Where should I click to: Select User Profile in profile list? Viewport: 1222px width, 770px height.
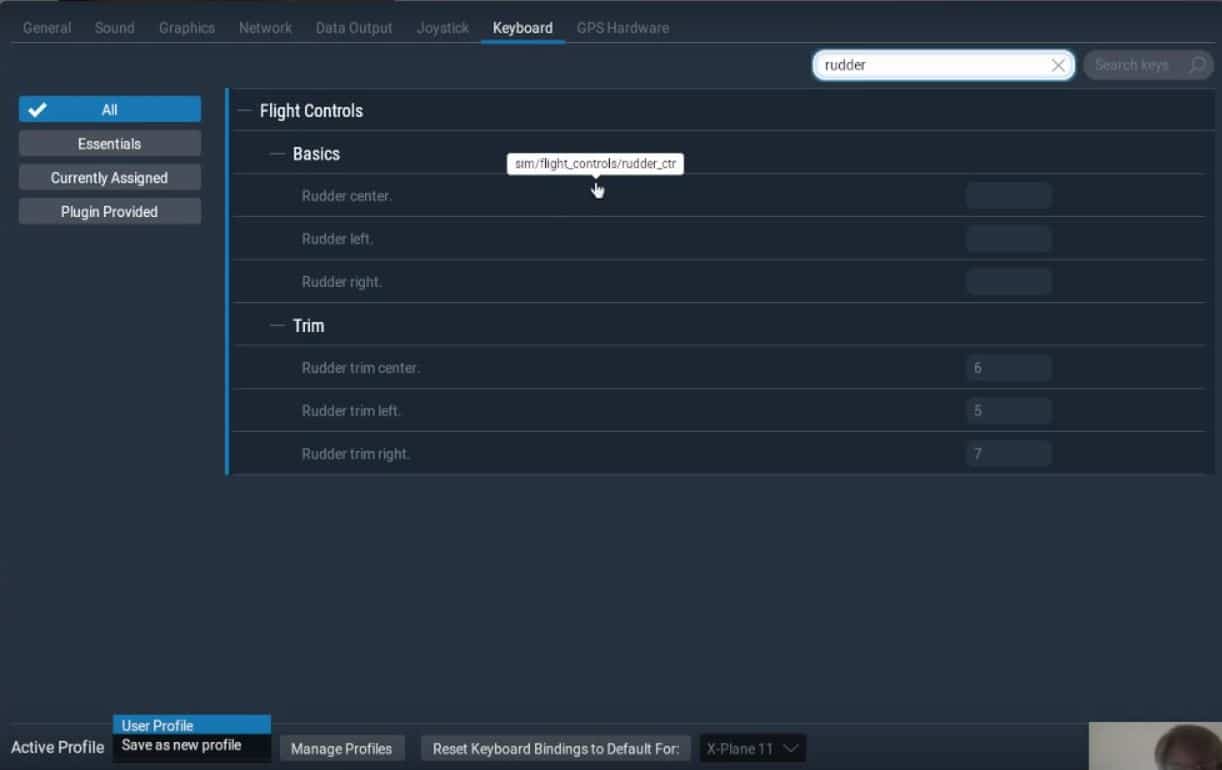[x=158, y=725]
